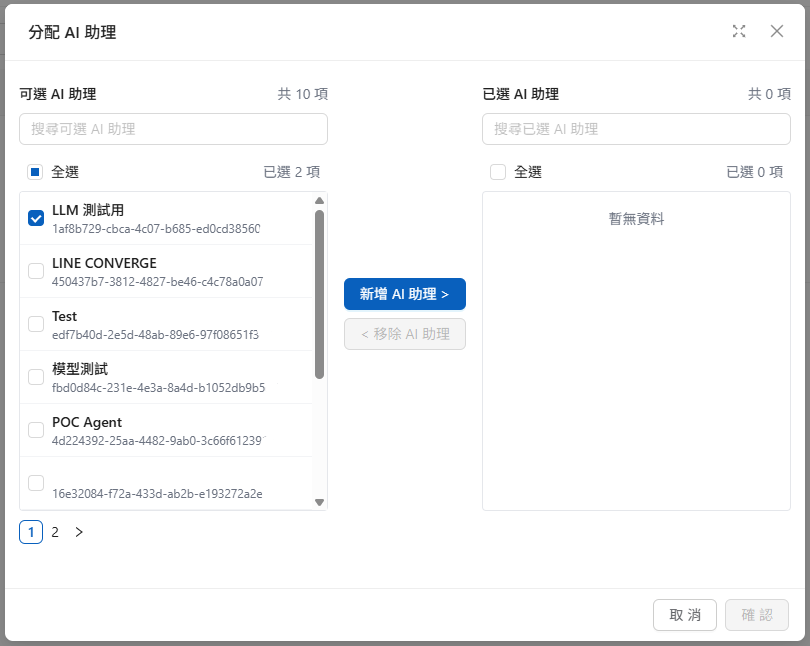Go to page 2 of assistants list
The width and height of the screenshot is (810, 646).
(55, 532)
